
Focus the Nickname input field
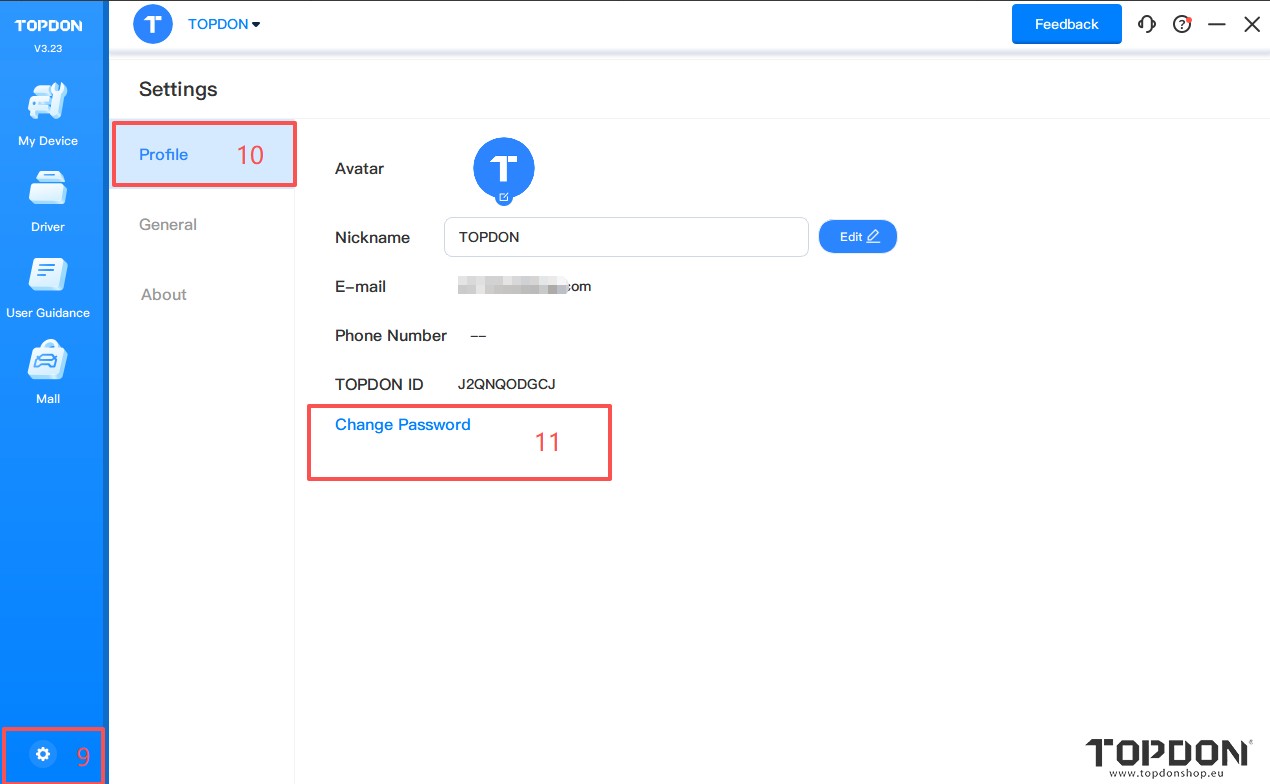pos(626,237)
